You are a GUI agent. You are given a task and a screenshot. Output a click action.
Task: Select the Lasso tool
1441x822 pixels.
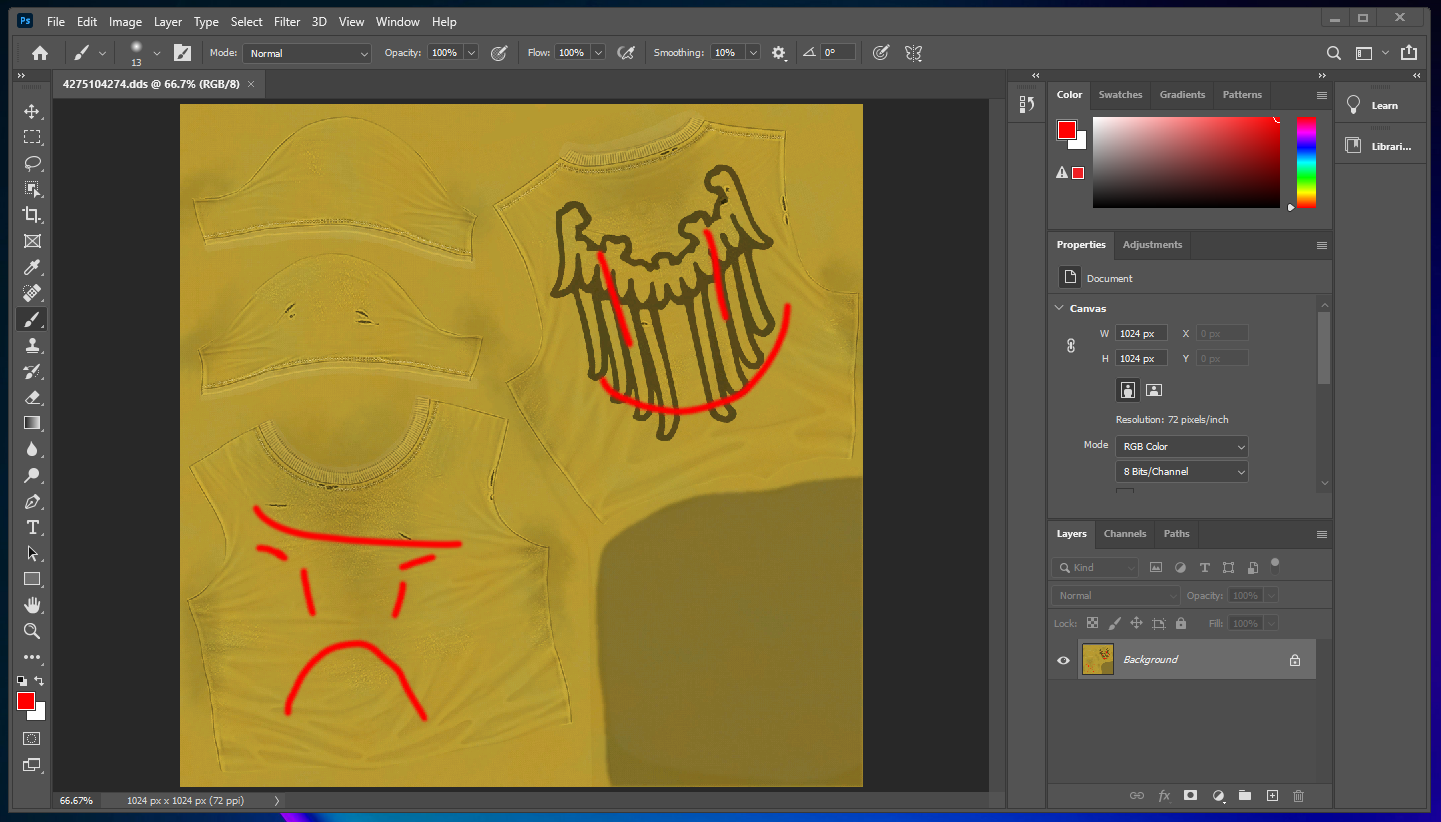point(32,163)
